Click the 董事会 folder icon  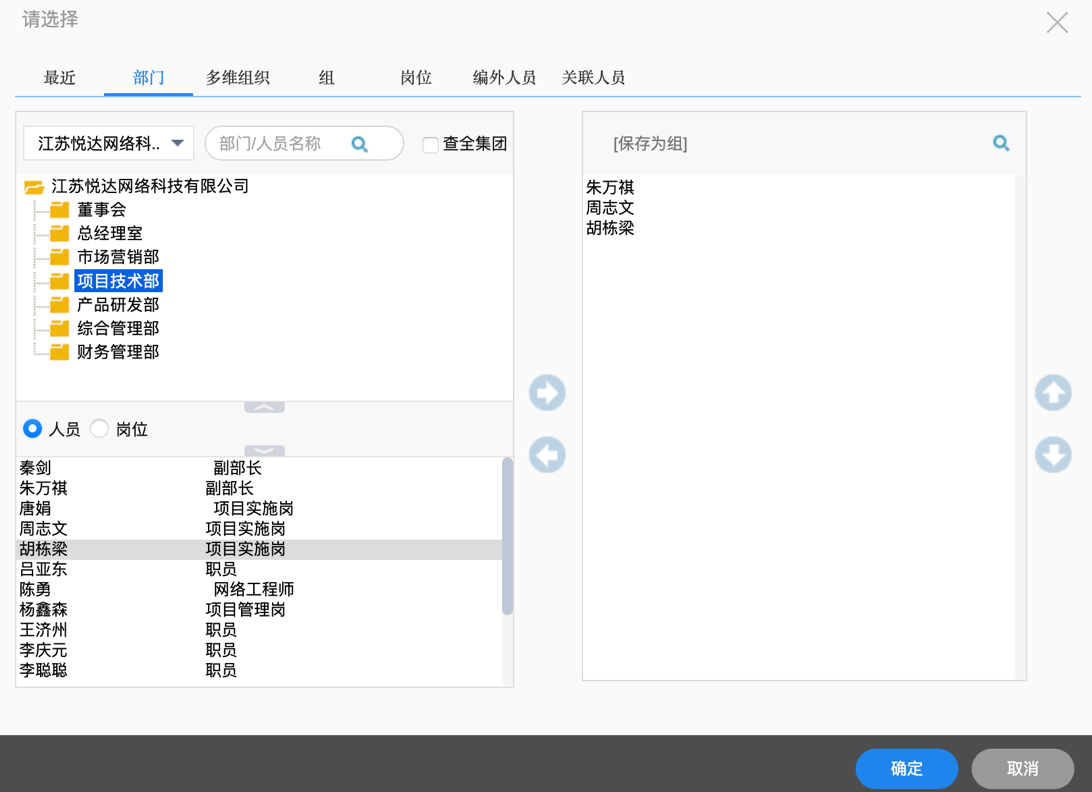click(x=58, y=210)
